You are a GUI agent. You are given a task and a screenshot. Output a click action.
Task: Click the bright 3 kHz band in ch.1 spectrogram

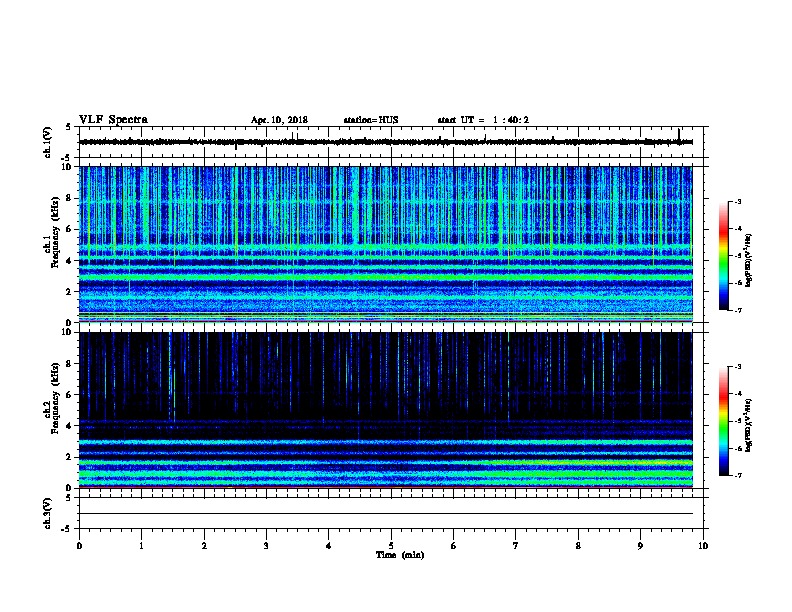pos(386,277)
